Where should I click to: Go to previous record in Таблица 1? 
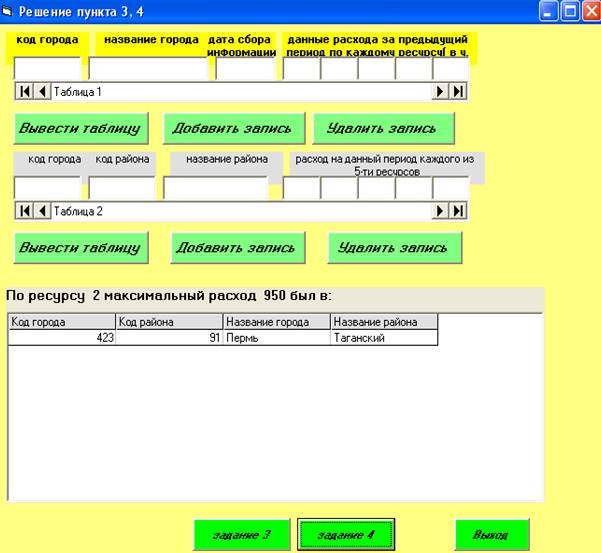41,91
